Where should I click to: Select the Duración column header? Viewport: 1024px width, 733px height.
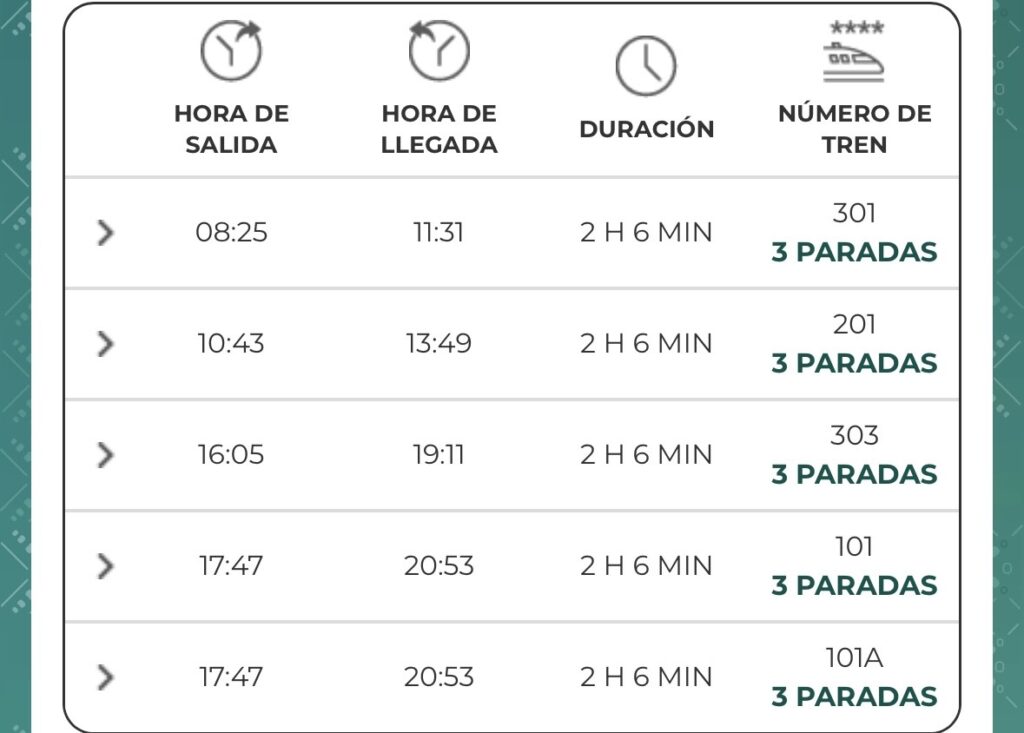click(x=647, y=129)
